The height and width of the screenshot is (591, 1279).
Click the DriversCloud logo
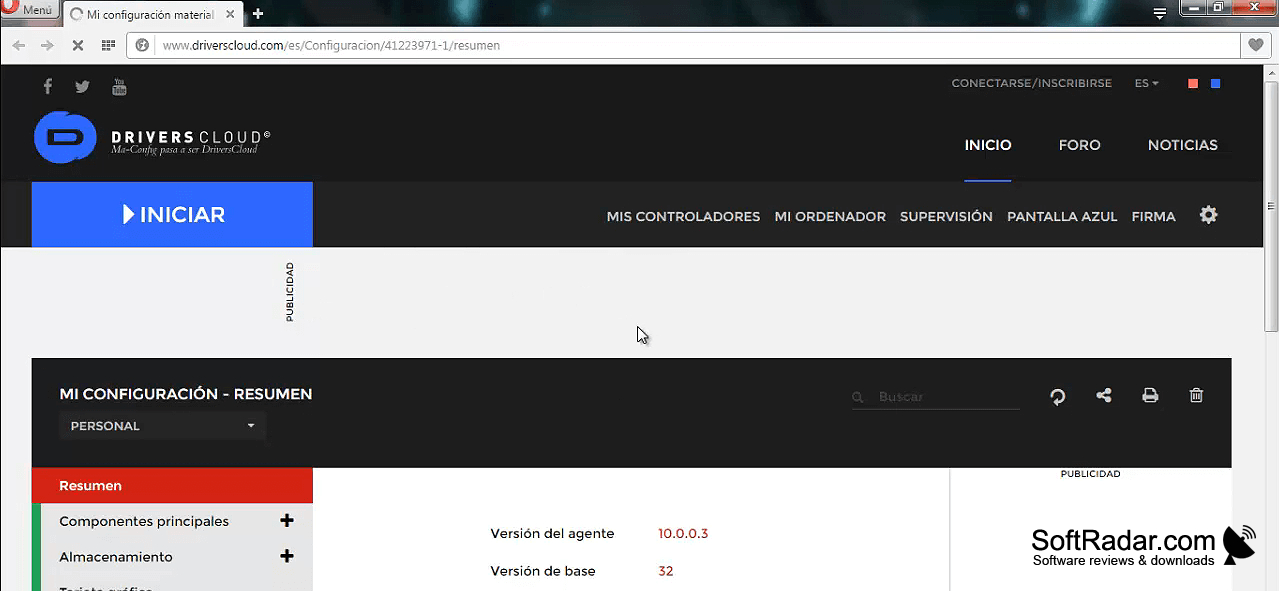point(152,138)
